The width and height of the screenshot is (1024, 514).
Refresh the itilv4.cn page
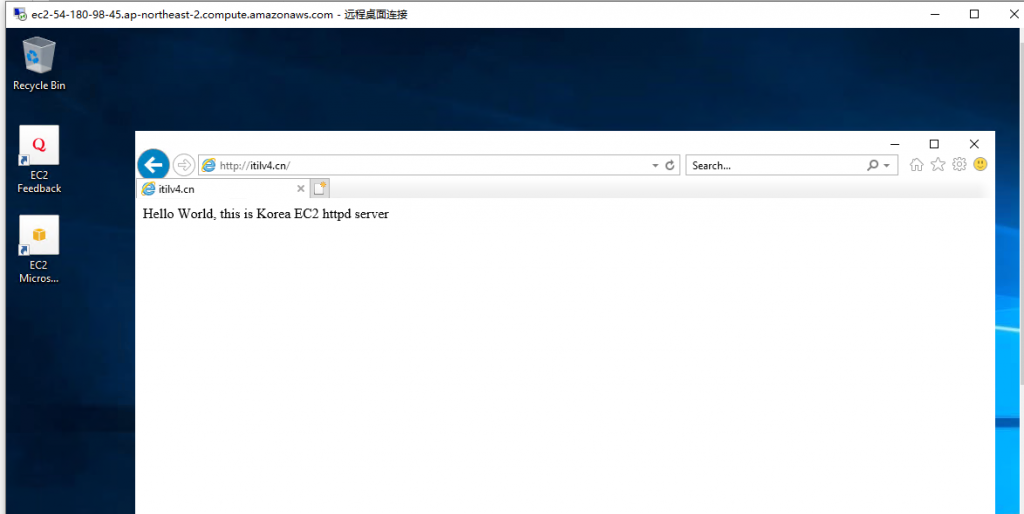pyautogui.click(x=669, y=166)
